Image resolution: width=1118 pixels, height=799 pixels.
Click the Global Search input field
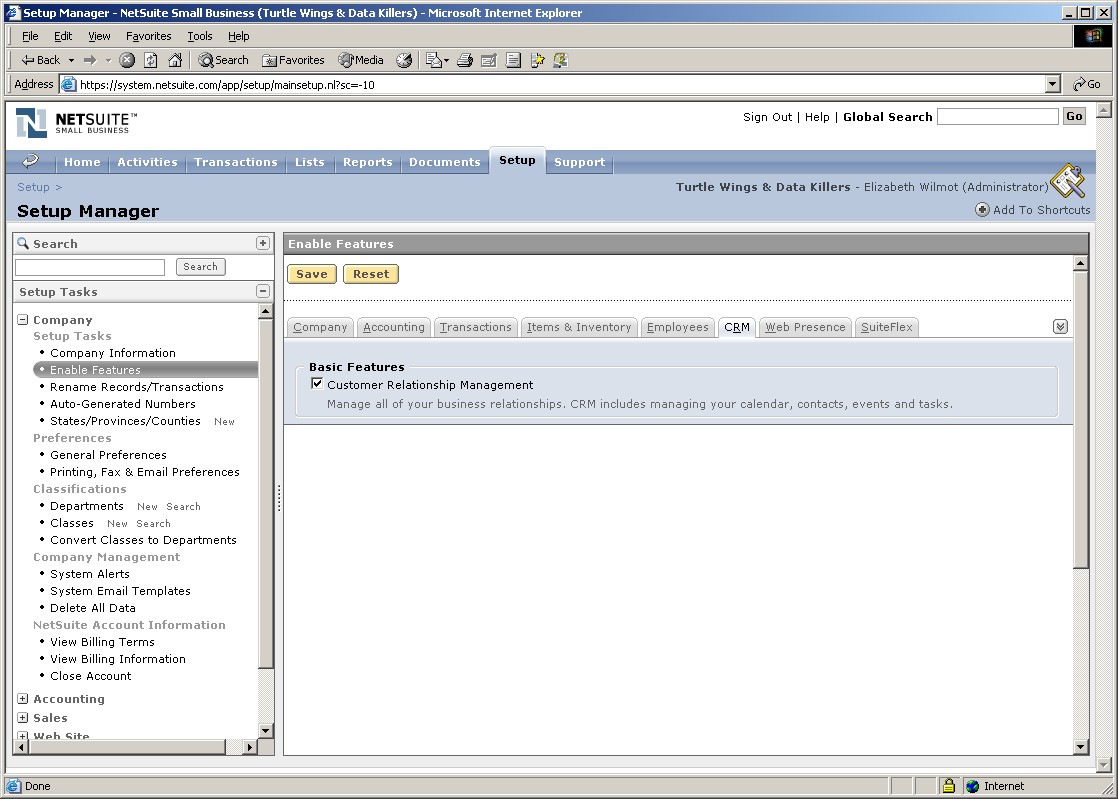click(998, 116)
